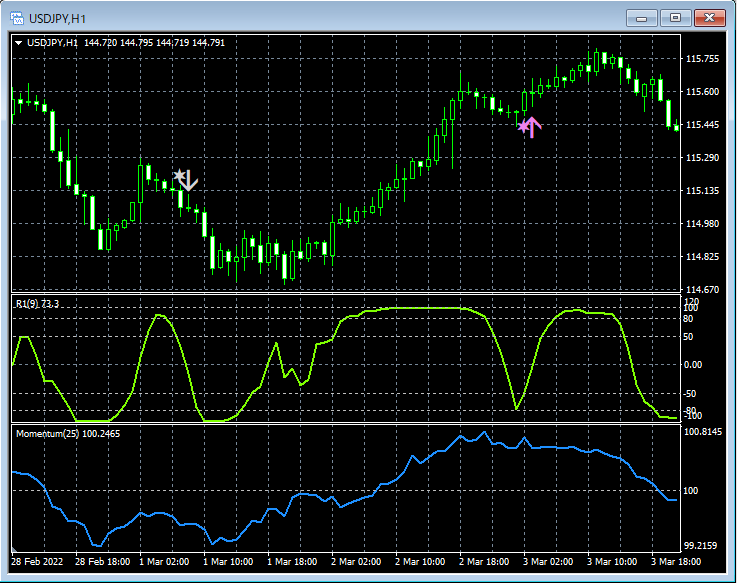Close the USDJPY chart window

(x=710, y=18)
